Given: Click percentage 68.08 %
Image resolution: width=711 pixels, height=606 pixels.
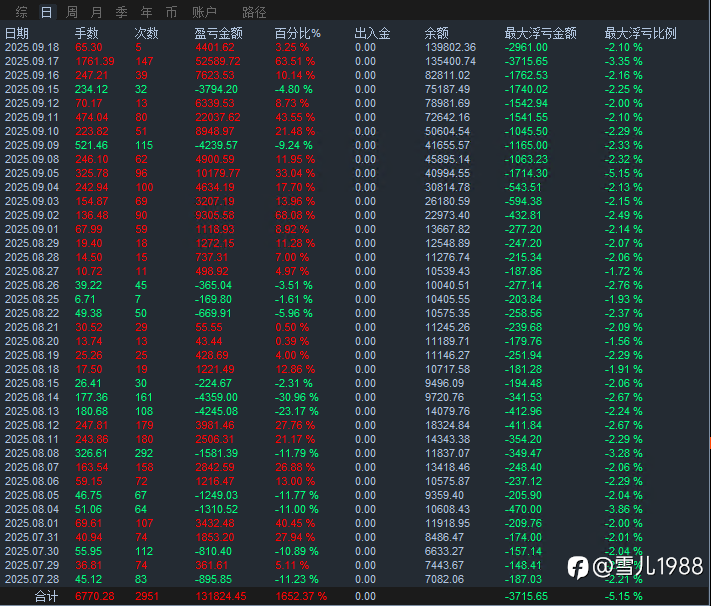Looking at the screenshot, I should coord(295,215).
